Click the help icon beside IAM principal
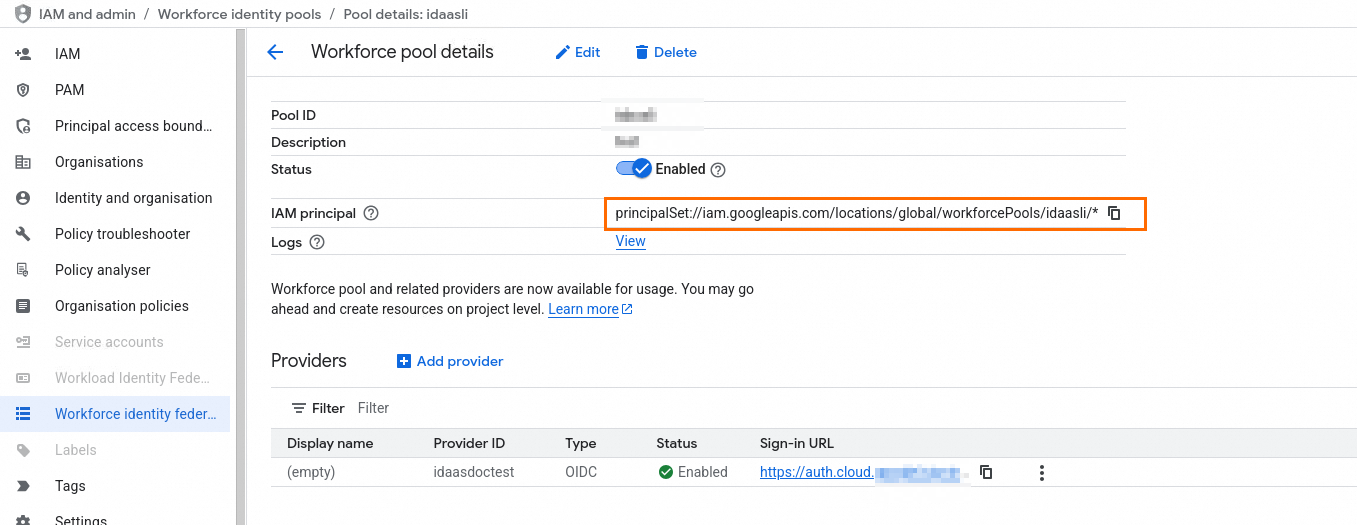 point(371,213)
